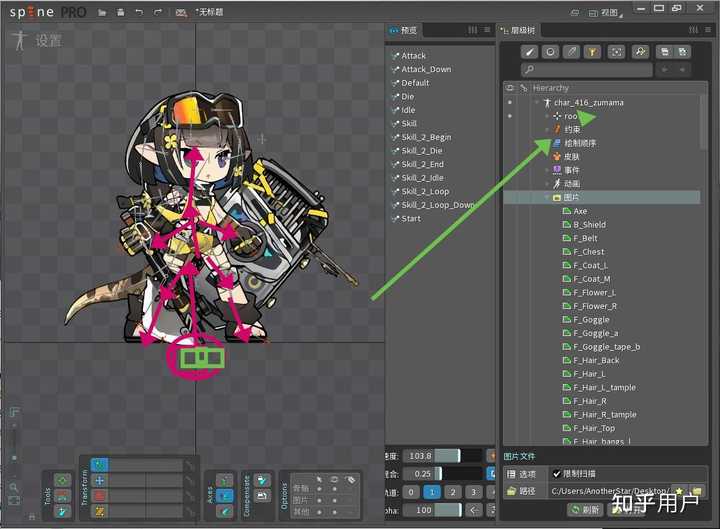Select preview track 1 button

coord(432,492)
